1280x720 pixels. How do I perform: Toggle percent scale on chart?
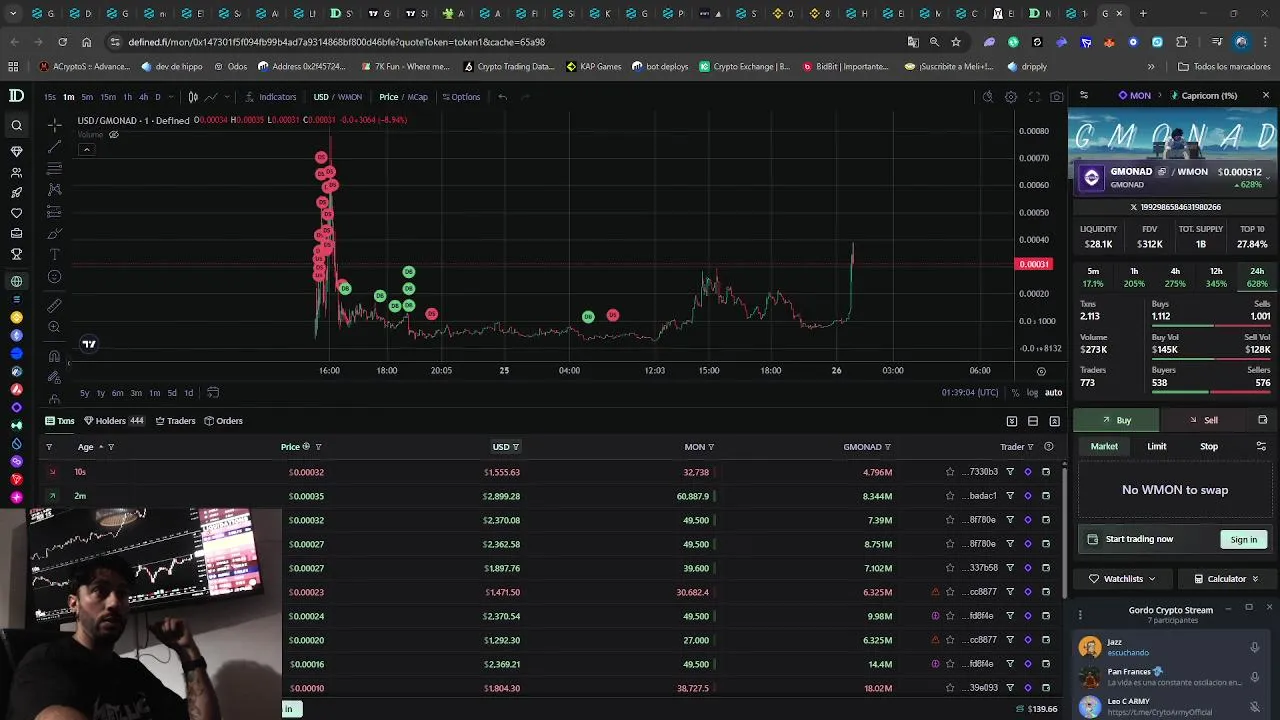[1016, 393]
